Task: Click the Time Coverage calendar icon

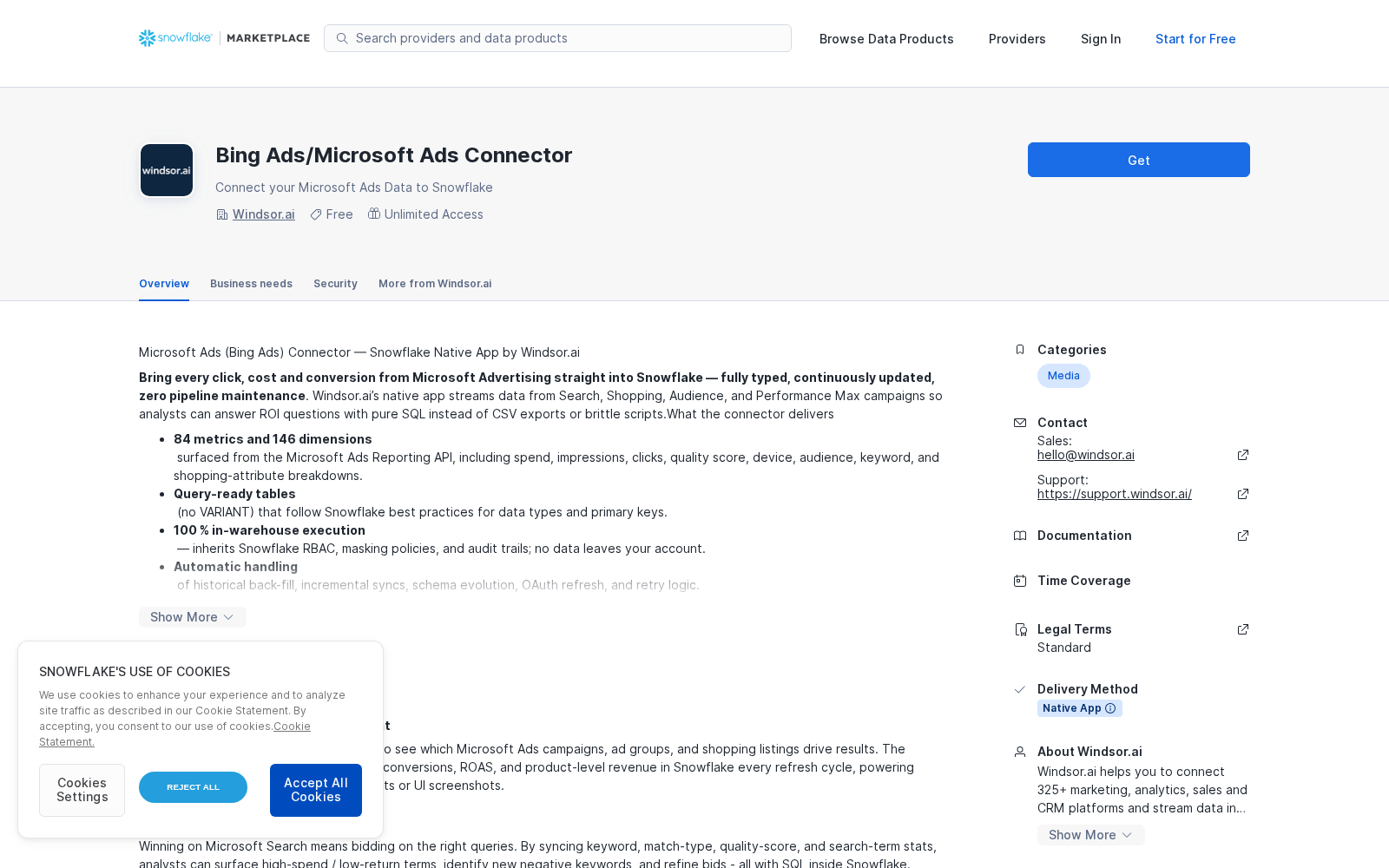Action: tap(1020, 581)
